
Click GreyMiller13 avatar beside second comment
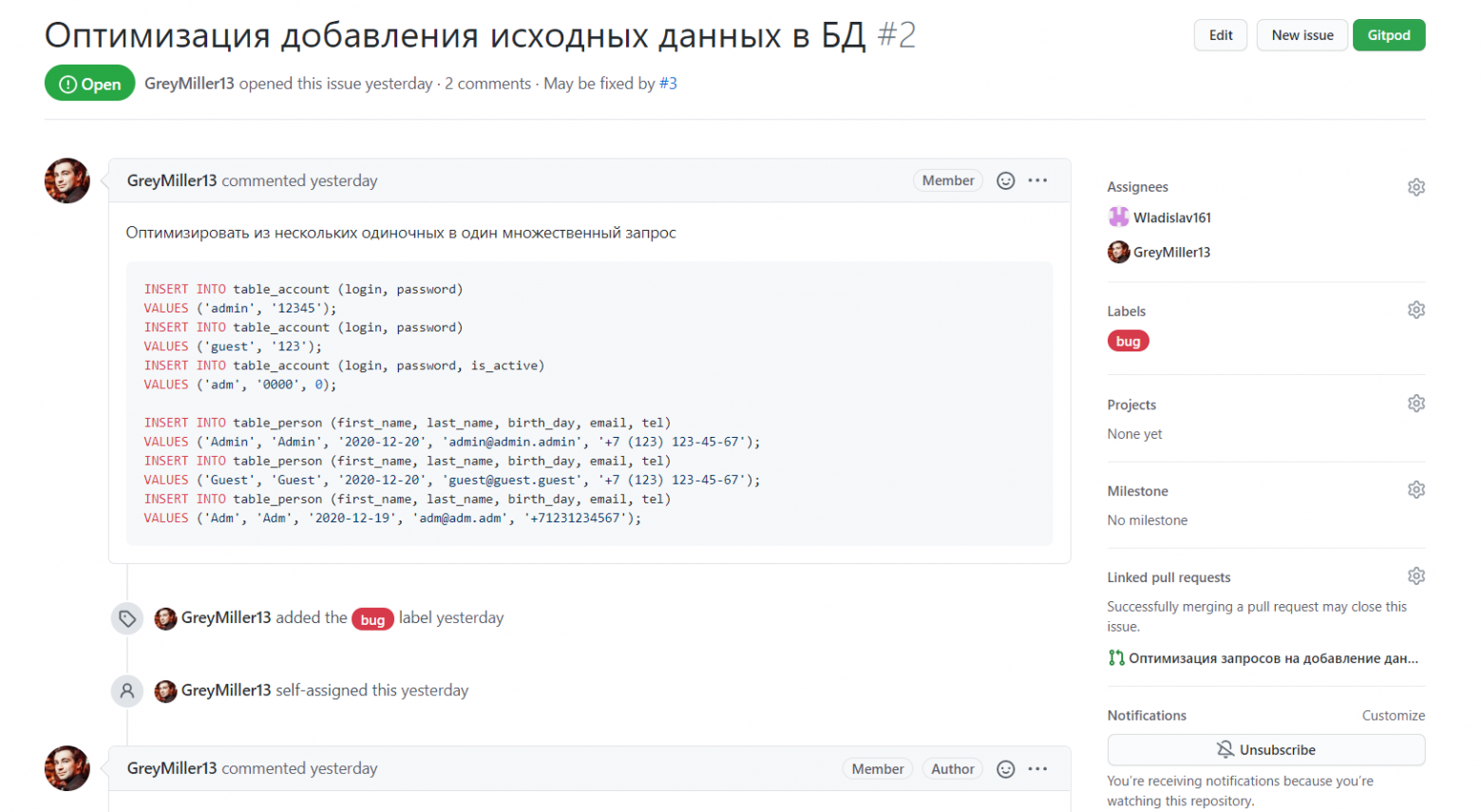click(67, 768)
